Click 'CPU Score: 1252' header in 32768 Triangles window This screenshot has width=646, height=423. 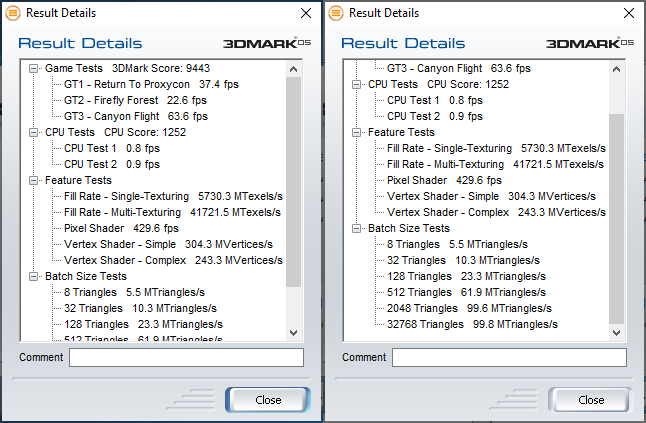click(x=468, y=84)
